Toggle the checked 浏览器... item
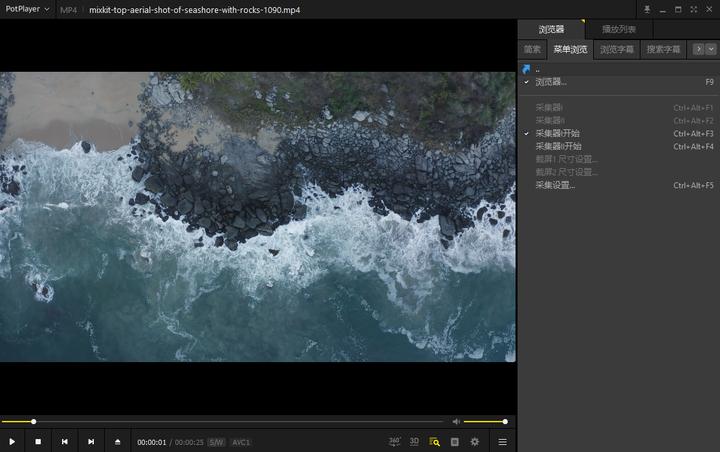 [x=551, y=82]
